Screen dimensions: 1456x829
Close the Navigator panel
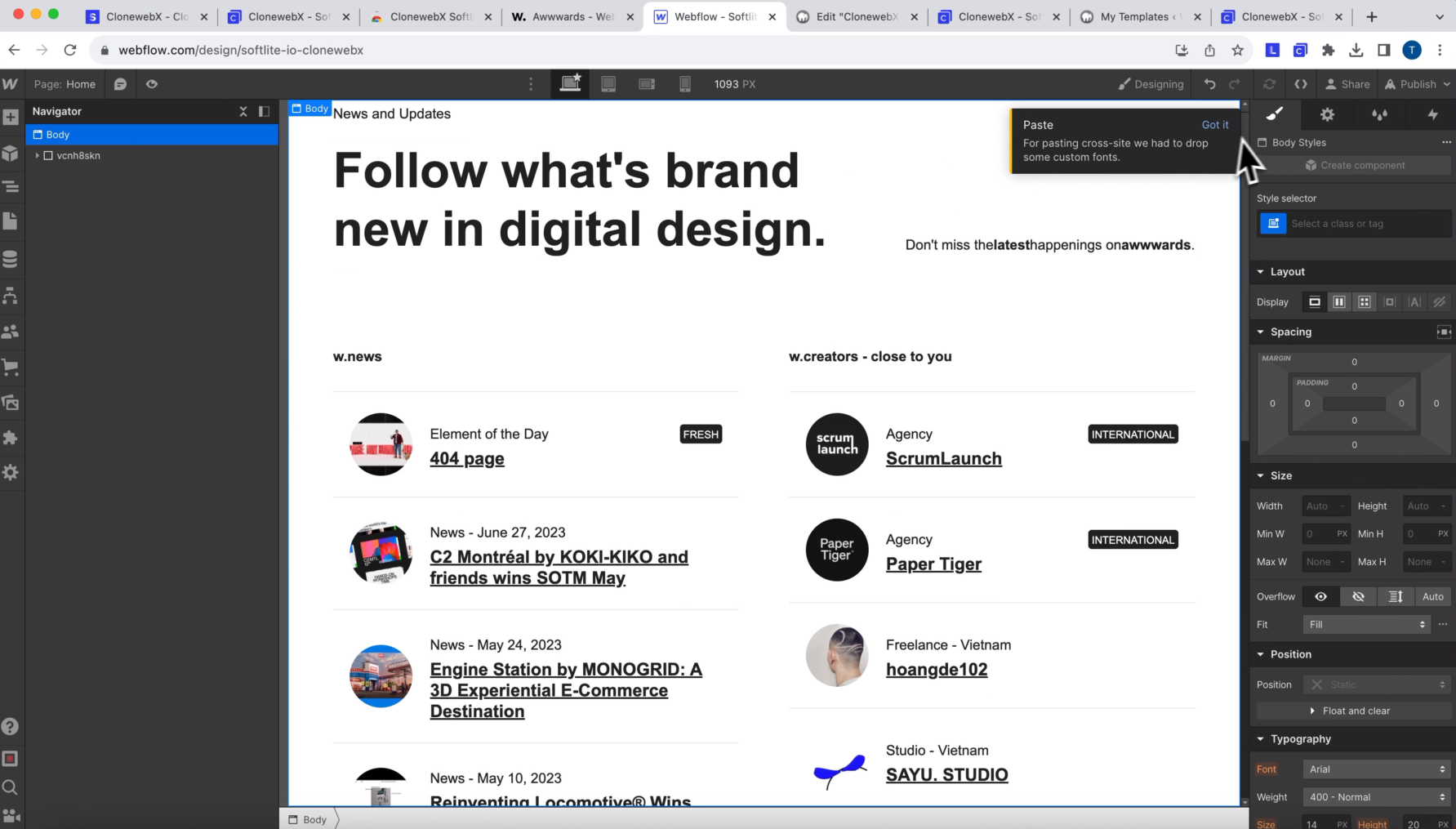click(x=243, y=111)
